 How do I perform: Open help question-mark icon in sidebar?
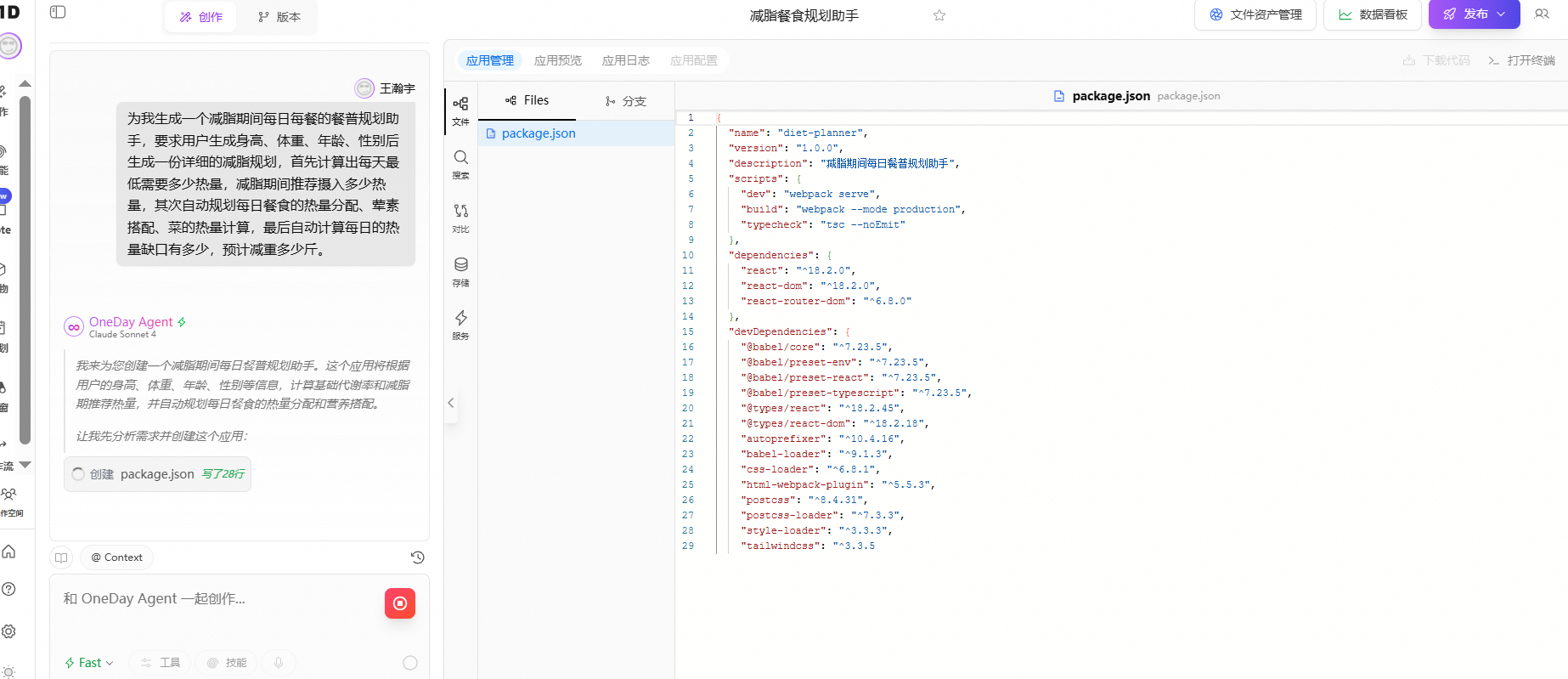[x=8, y=589]
